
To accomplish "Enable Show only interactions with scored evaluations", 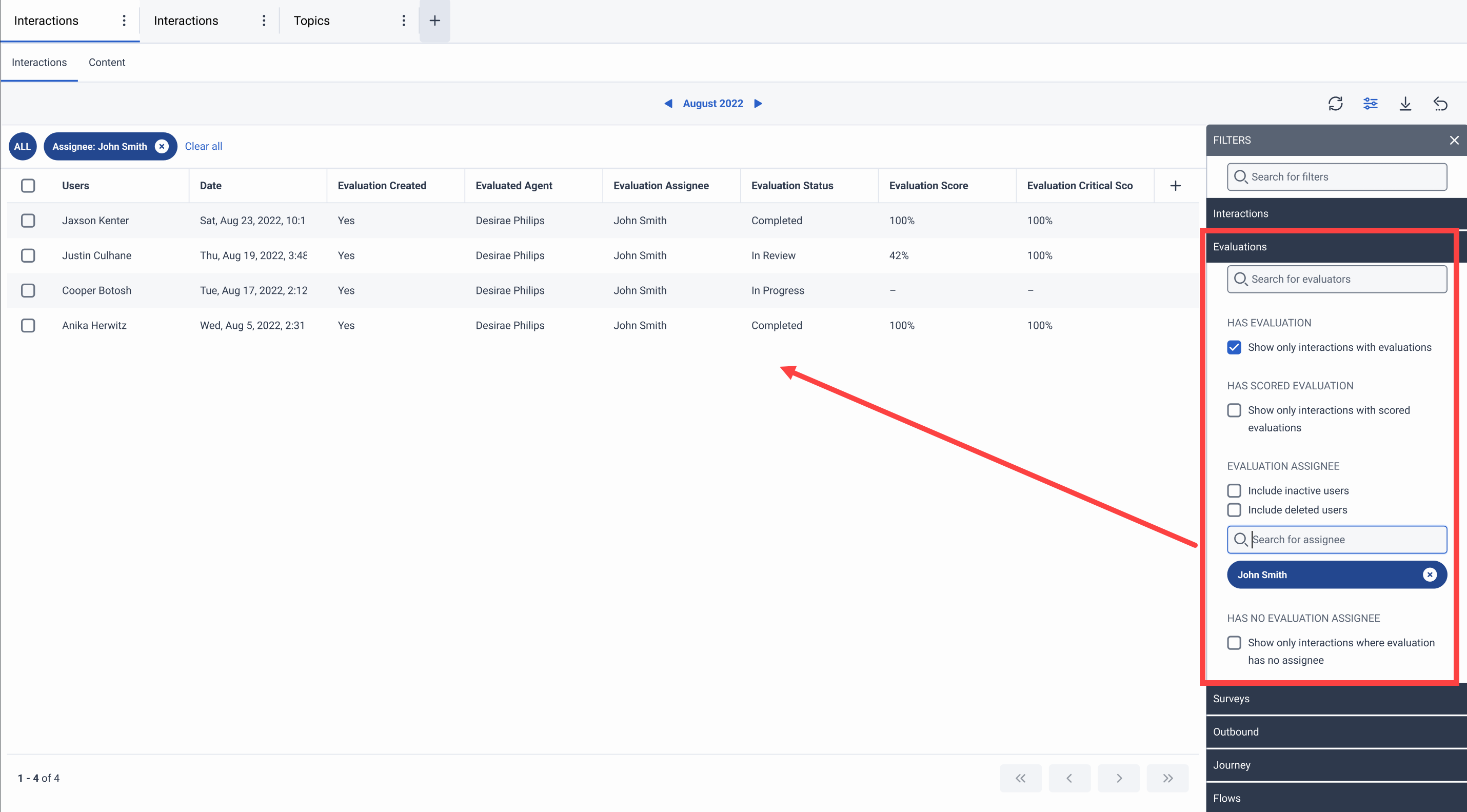I will [x=1234, y=410].
